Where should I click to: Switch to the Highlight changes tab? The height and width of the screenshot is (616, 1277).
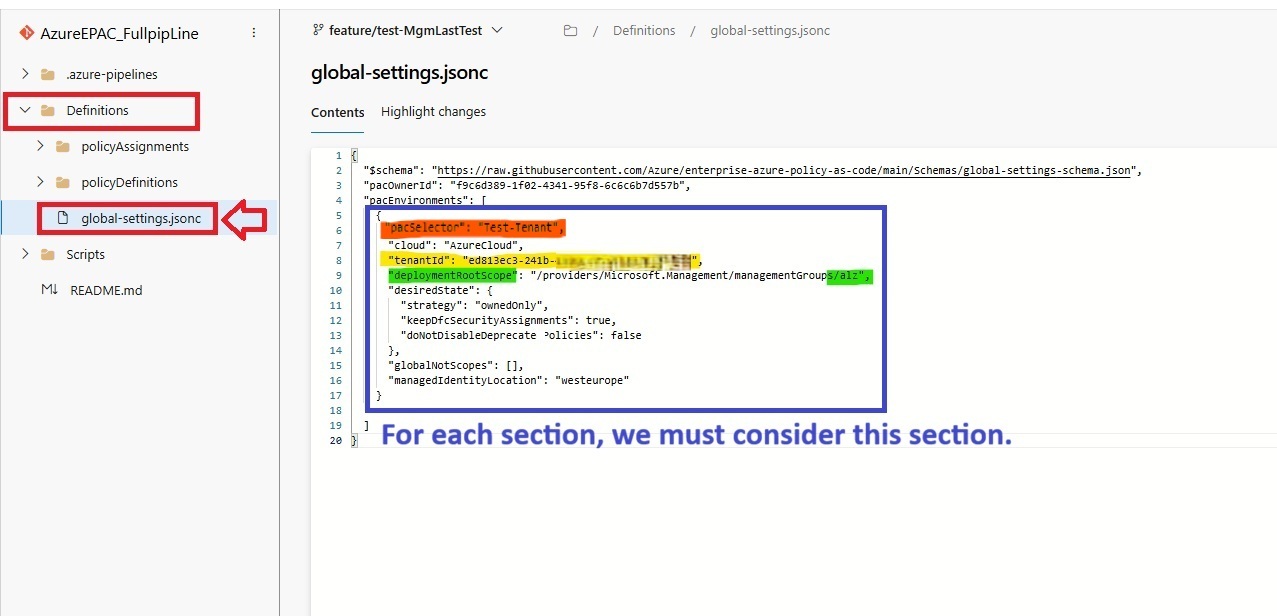(433, 112)
